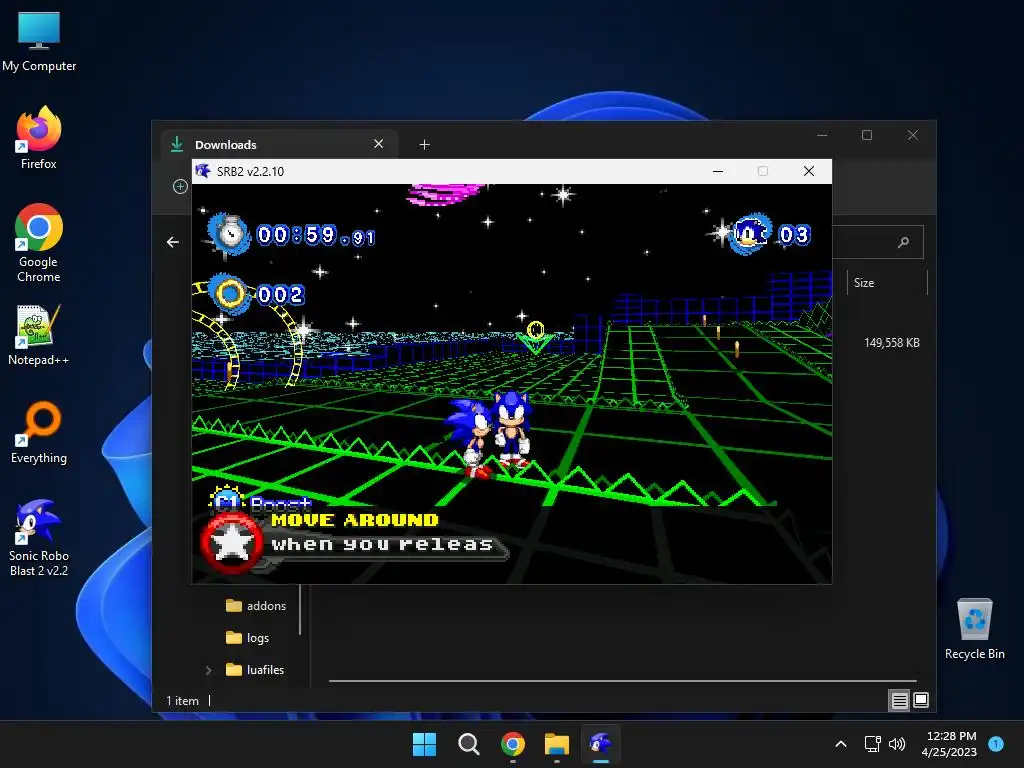Open Notepad++ desktop shortcut

(39, 334)
